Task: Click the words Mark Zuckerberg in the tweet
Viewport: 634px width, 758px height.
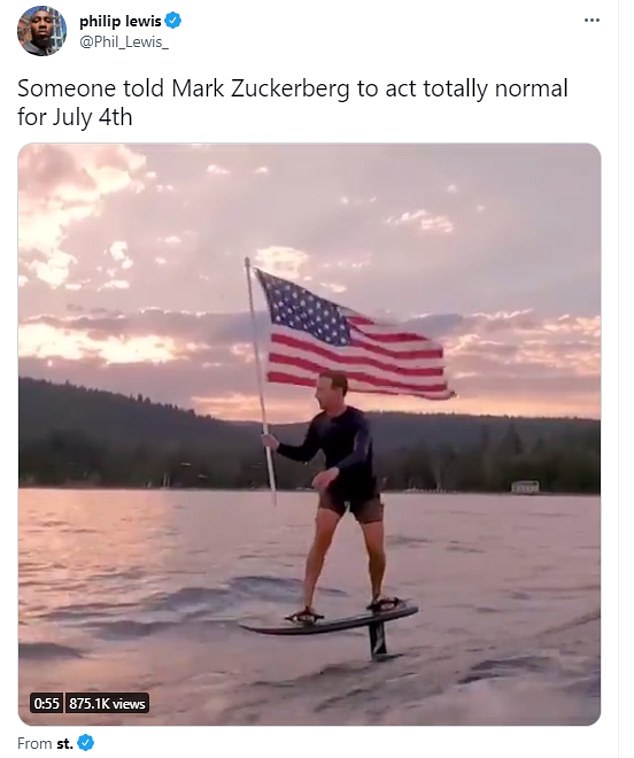Action: 260,89
